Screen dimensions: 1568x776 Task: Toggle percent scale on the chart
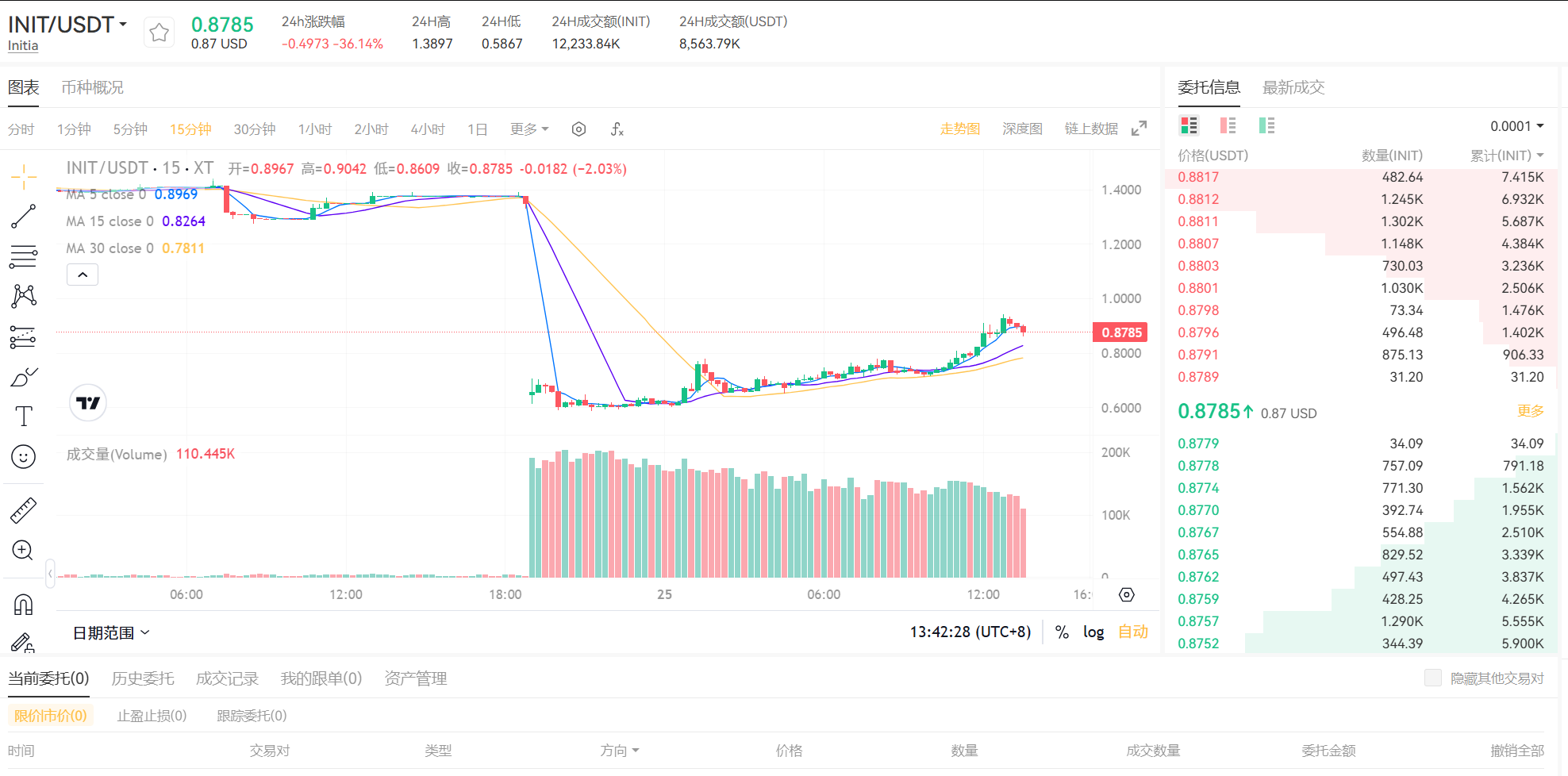pos(1062,632)
